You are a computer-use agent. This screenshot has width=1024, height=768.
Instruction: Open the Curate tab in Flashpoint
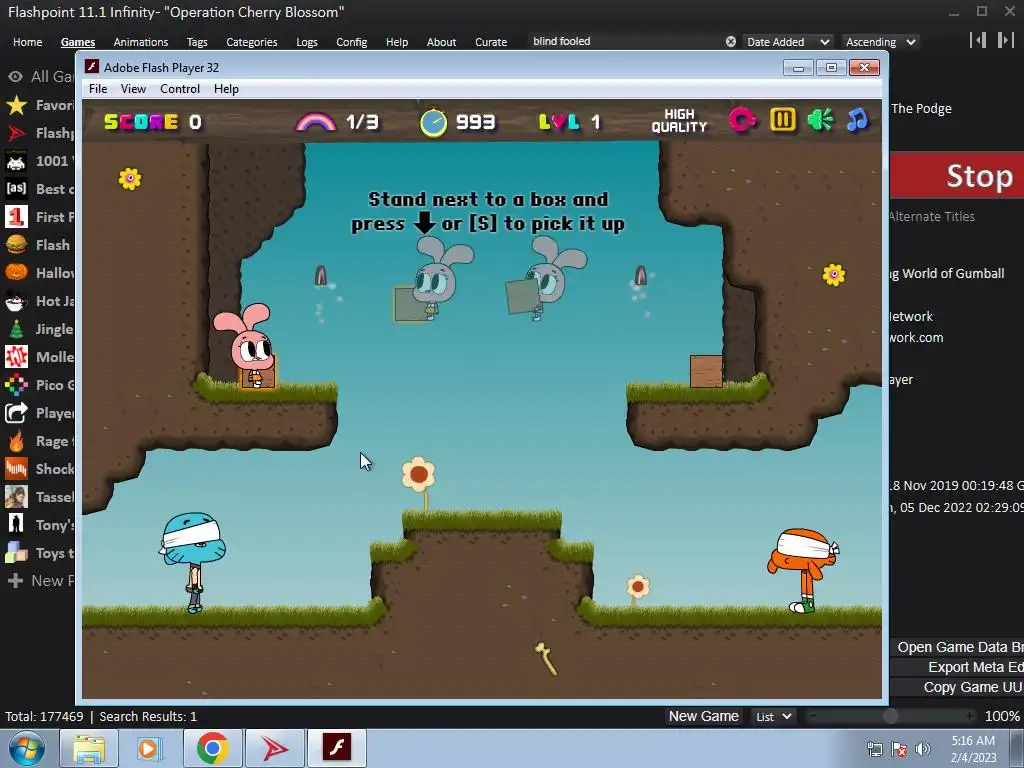click(x=491, y=42)
